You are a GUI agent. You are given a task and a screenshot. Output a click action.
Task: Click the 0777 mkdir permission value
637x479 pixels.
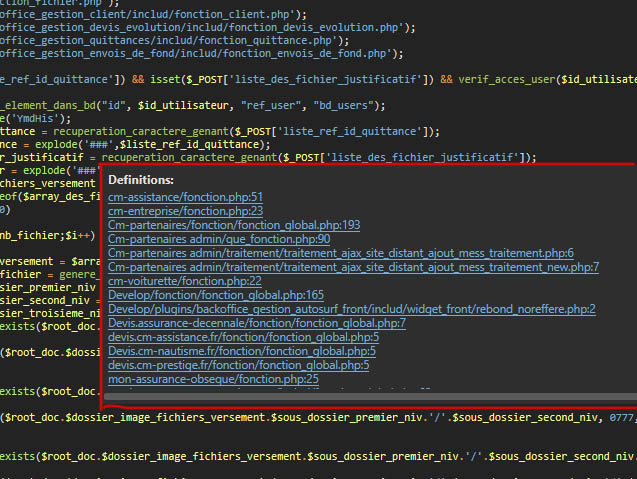[621, 417]
